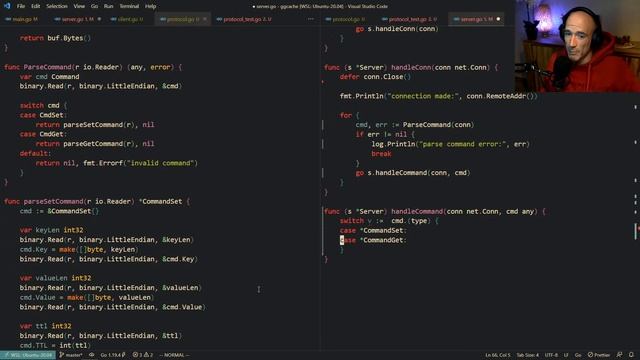Click Prettier status item
Viewport: 640px width, 360px height.
pyautogui.click(x=599, y=355)
